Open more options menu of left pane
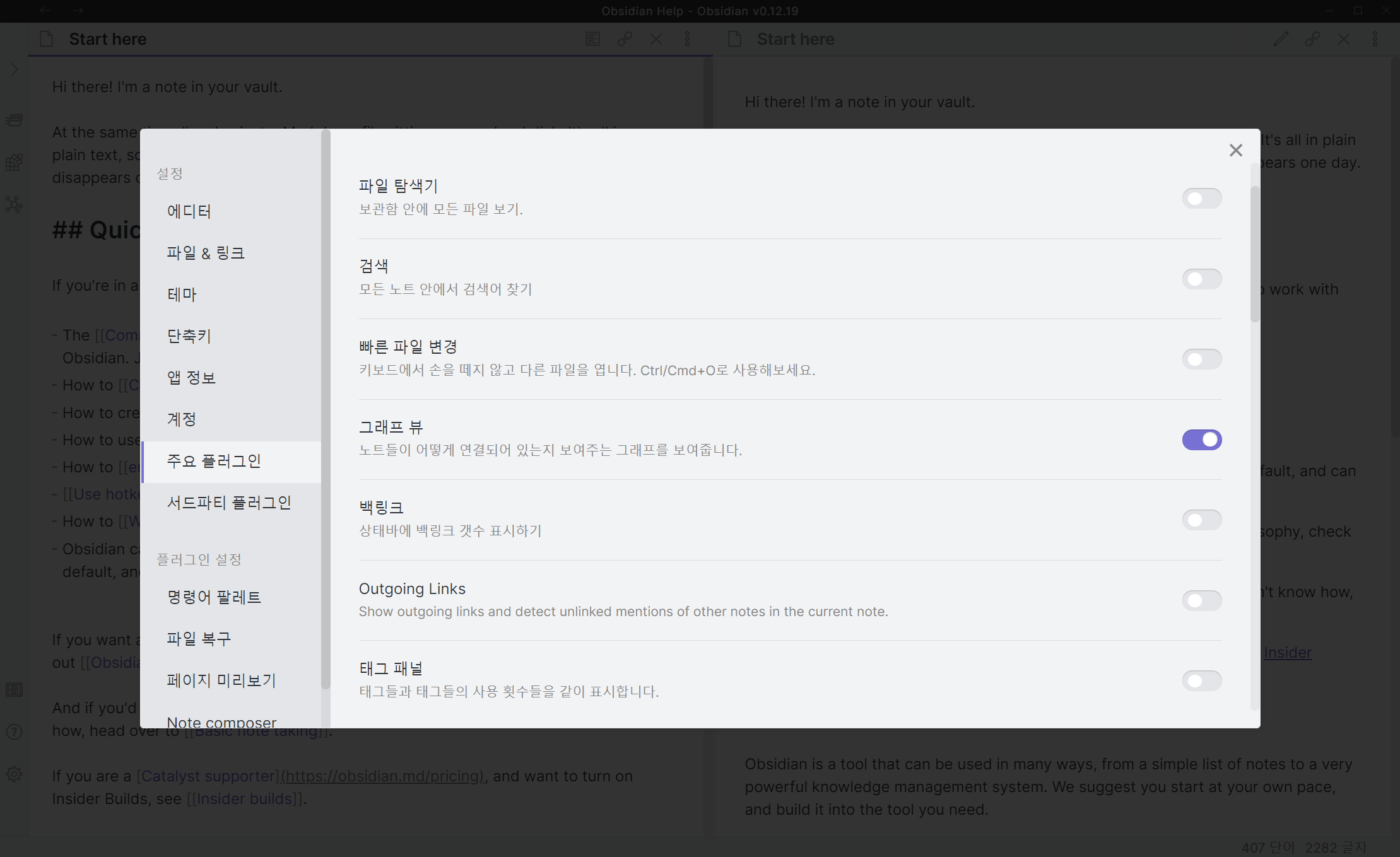 pyautogui.click(x=687, y=39)
